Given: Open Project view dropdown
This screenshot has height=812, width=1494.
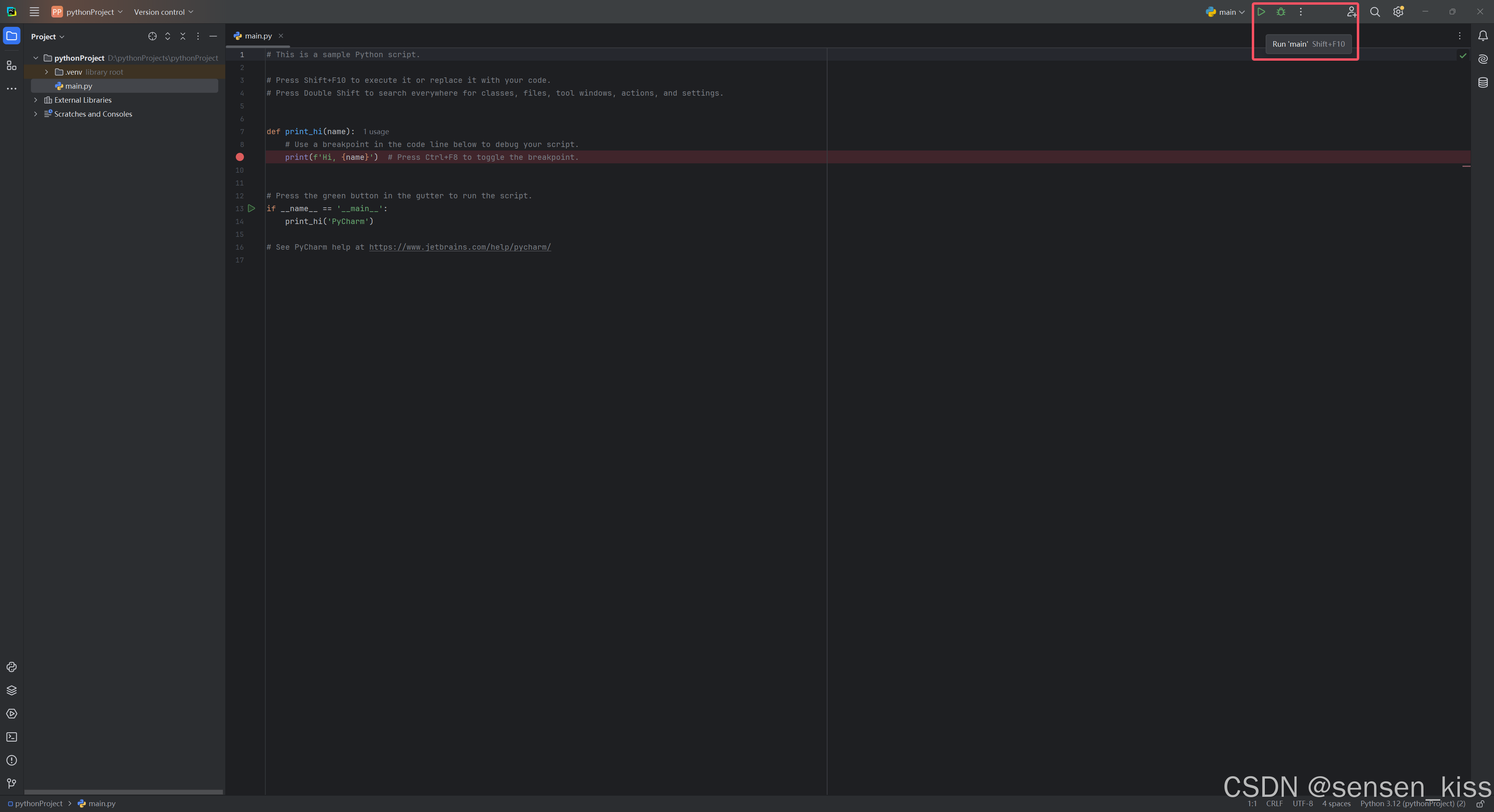Looking at the screenshot, I should pos(47,37).
